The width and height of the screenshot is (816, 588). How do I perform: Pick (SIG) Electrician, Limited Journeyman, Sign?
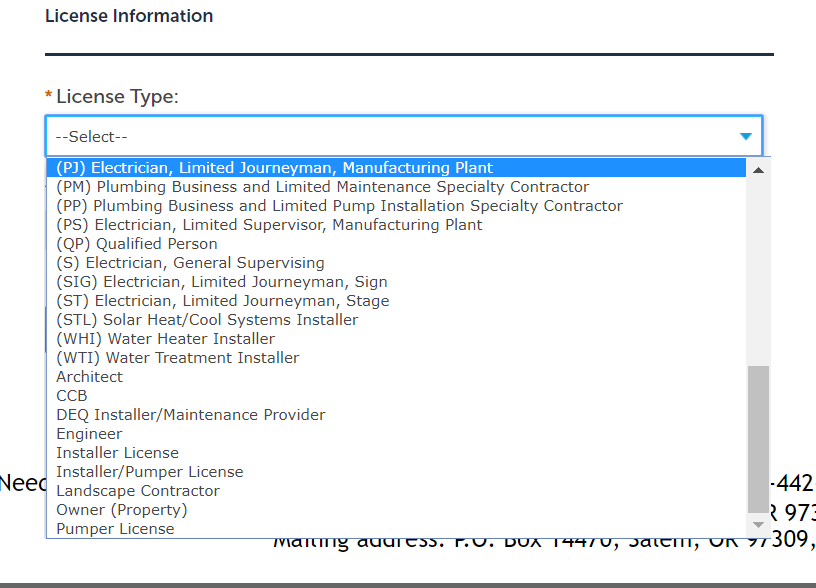[222, 282]
